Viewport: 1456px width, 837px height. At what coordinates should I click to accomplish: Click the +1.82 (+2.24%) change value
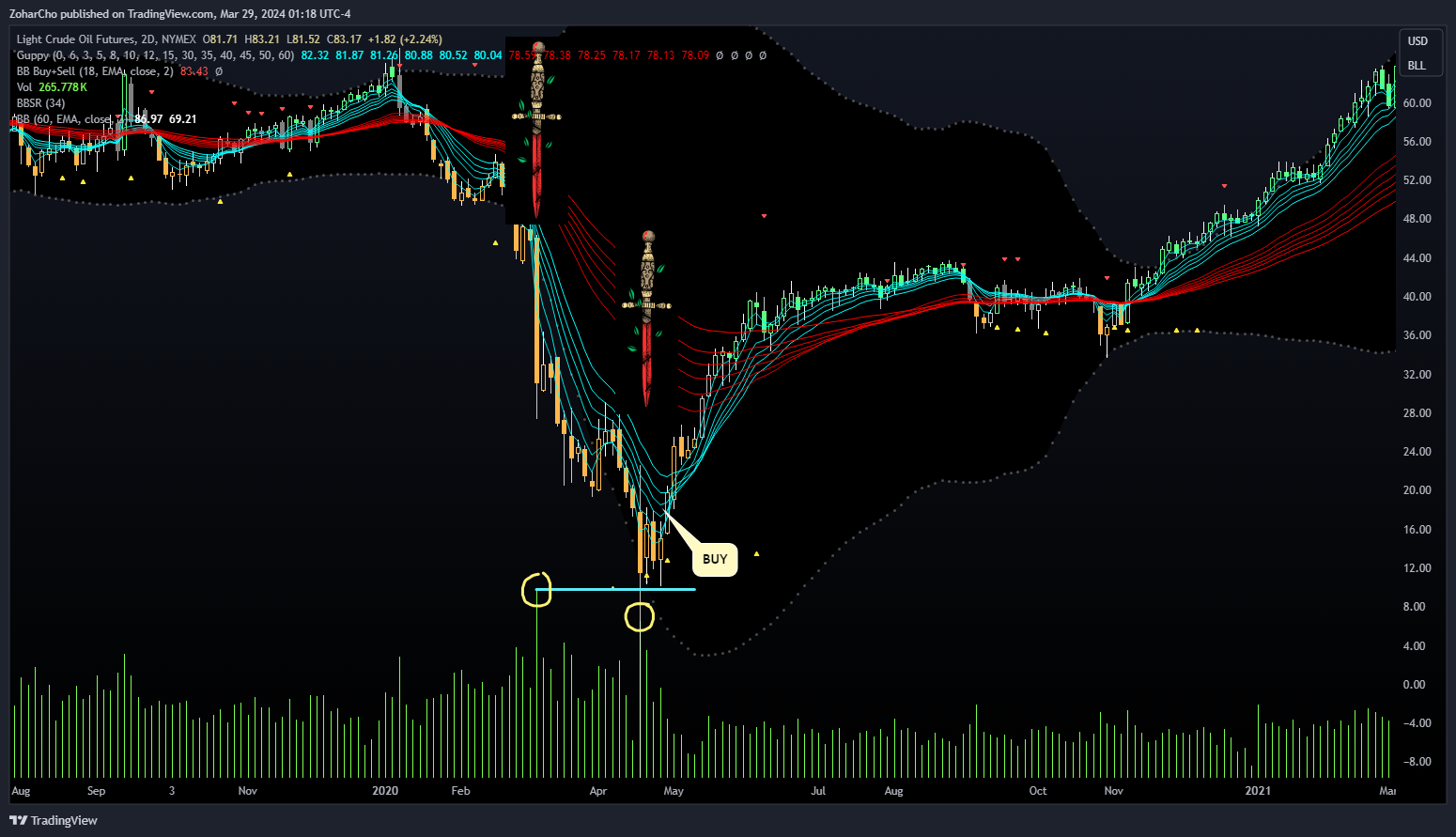point(404,39)
